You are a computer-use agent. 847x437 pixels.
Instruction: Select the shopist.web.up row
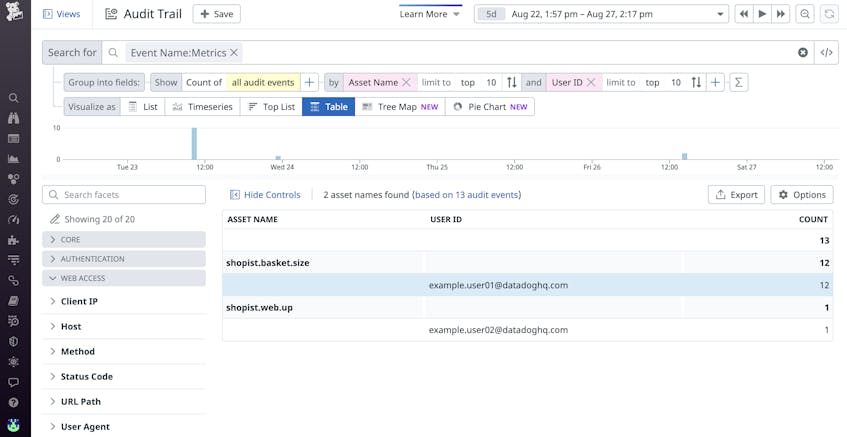527,307
